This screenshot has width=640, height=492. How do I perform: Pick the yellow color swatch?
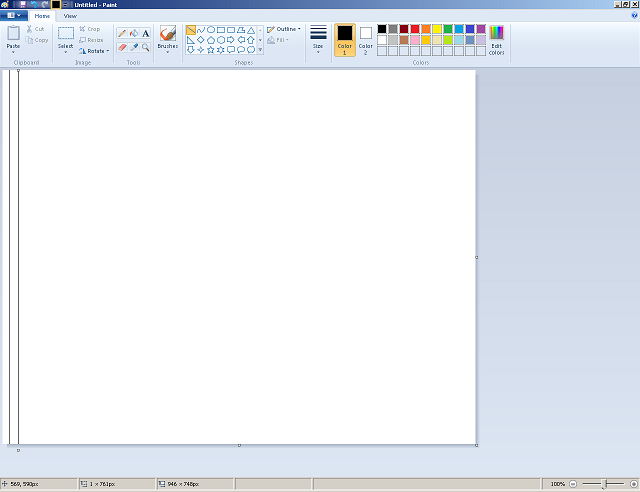437,29
